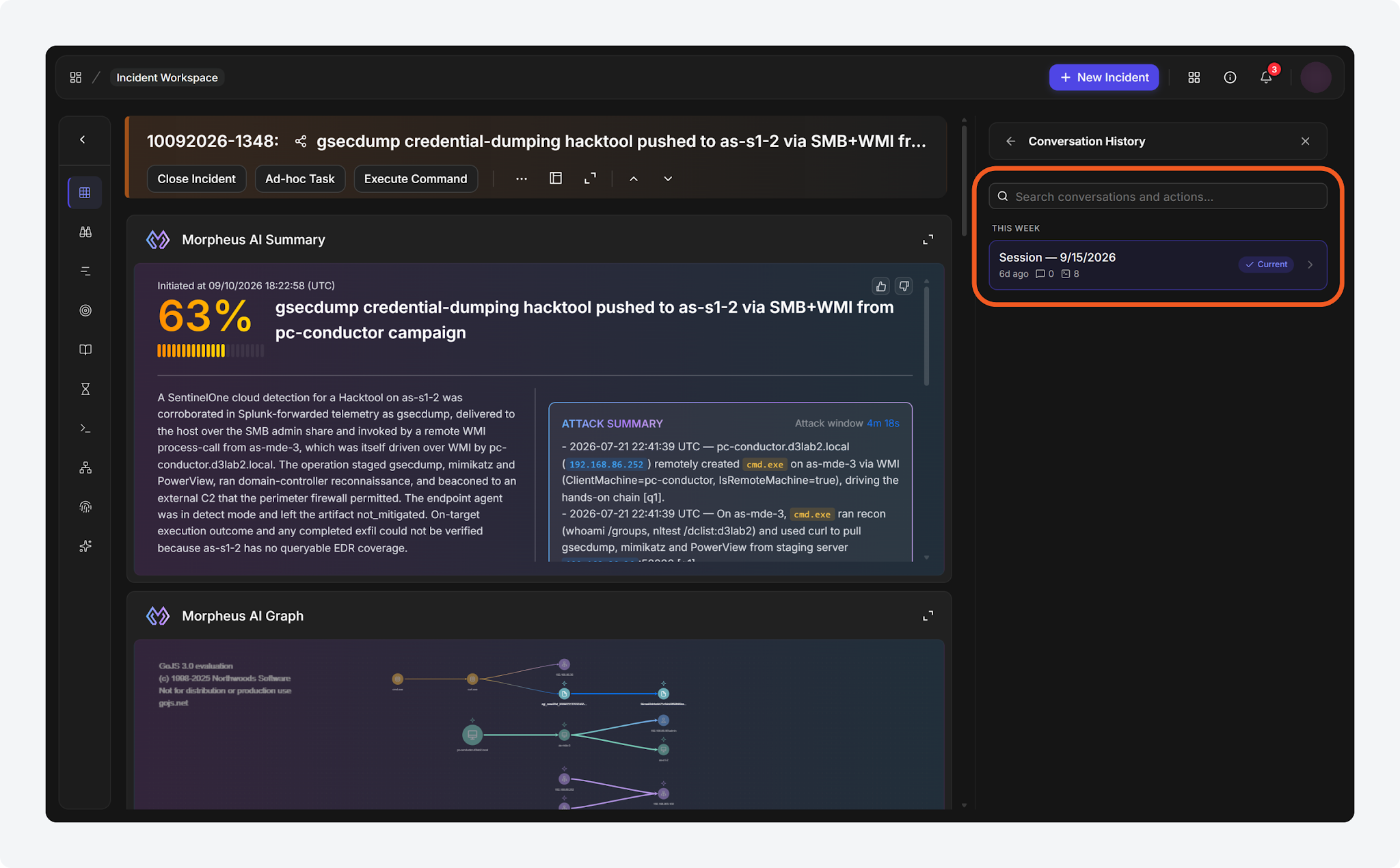The height and width of the screenshot is (868, 1400).
Task: Open the AI sparkle icon in sidebar
Action: pyautogui.click(x=85, y=546)
